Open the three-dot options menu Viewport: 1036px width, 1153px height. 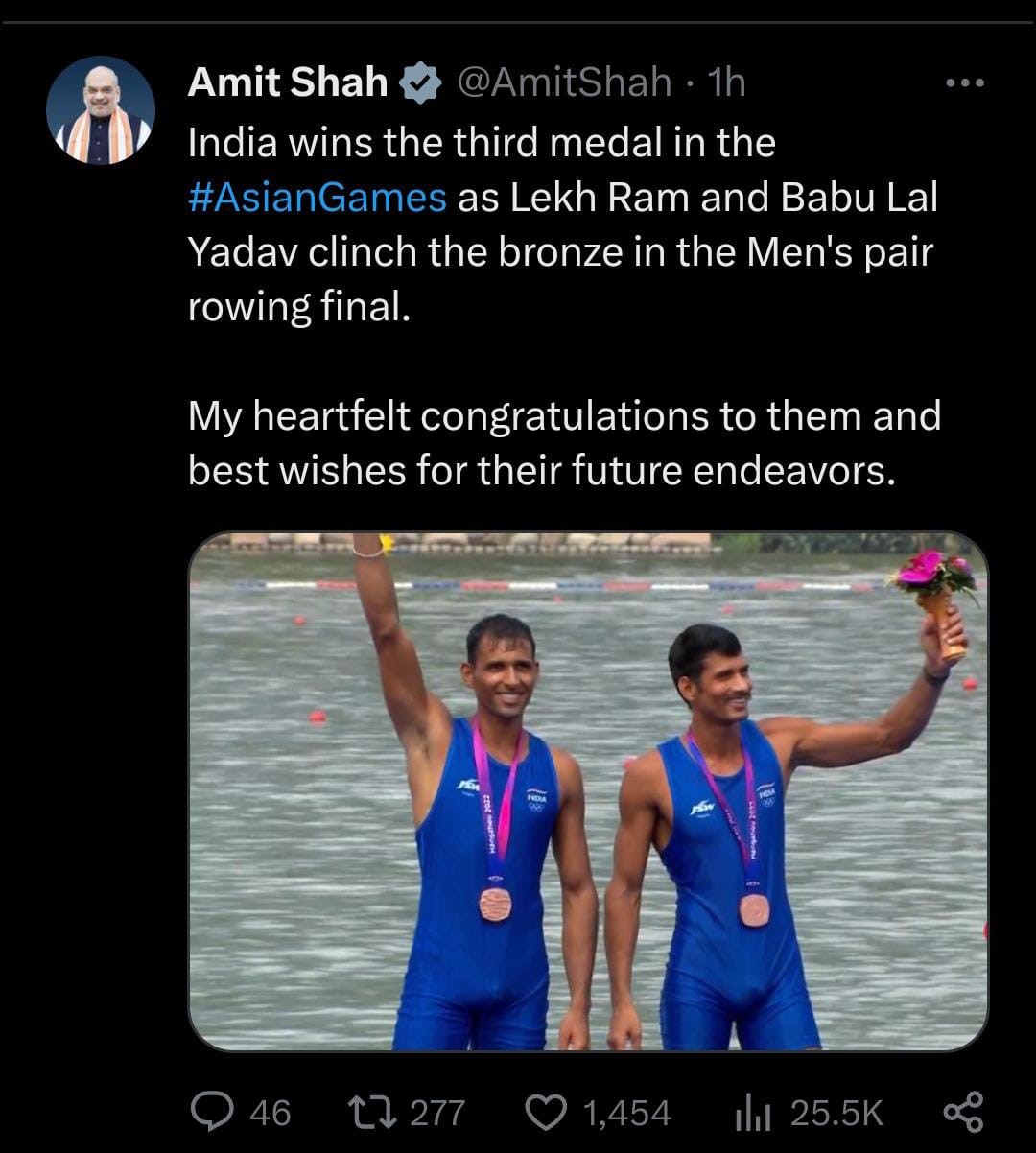click(x=965, y=82)
